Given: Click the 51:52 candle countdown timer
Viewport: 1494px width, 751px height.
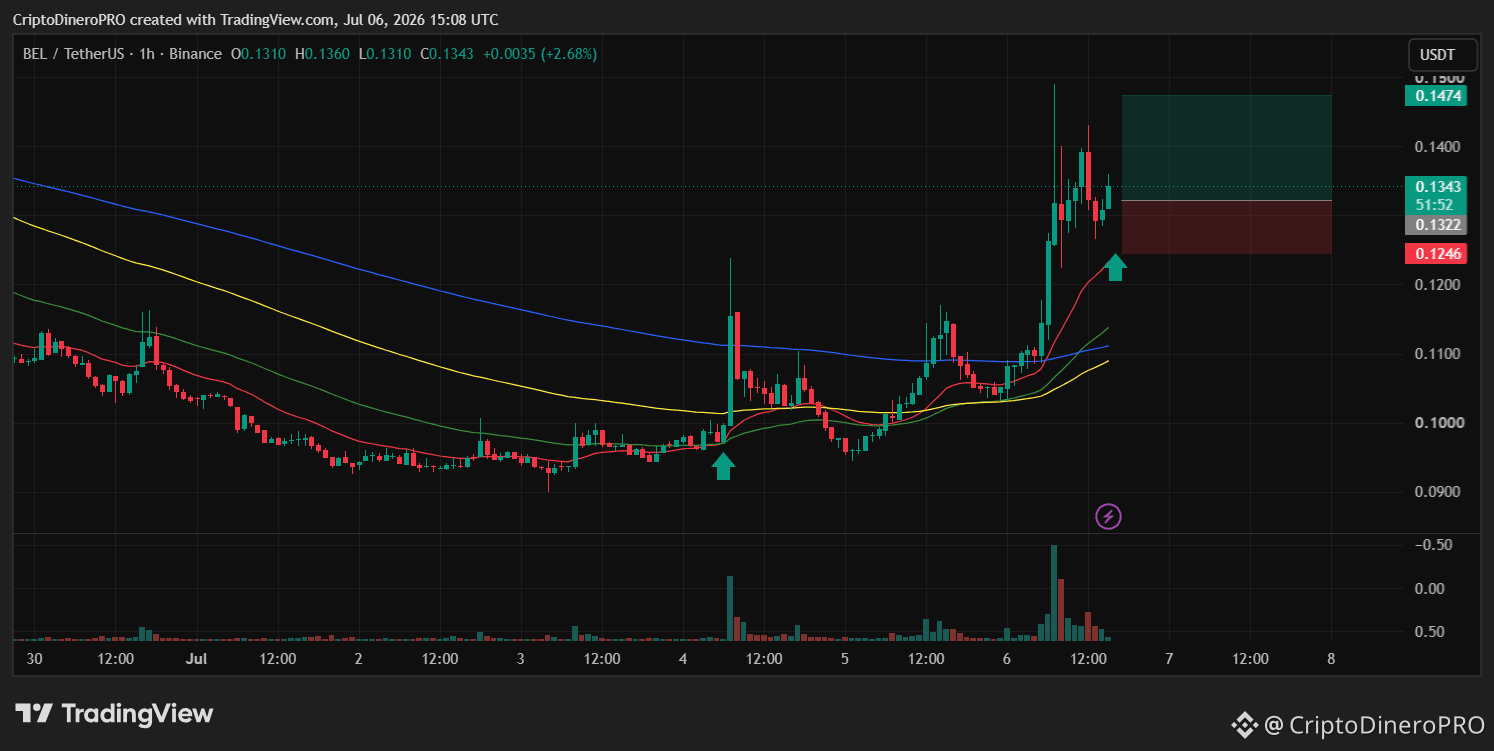Looking at the screenshot, I should point(1435,204).
